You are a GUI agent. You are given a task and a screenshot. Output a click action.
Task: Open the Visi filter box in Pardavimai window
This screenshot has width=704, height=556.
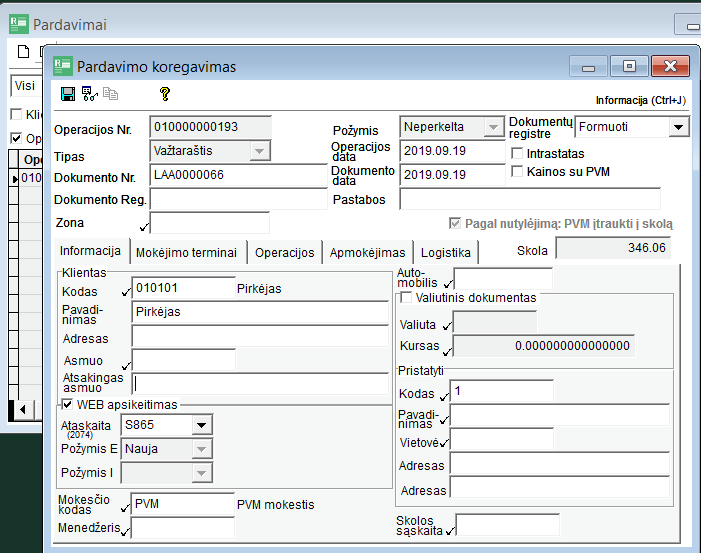[26, 86]
